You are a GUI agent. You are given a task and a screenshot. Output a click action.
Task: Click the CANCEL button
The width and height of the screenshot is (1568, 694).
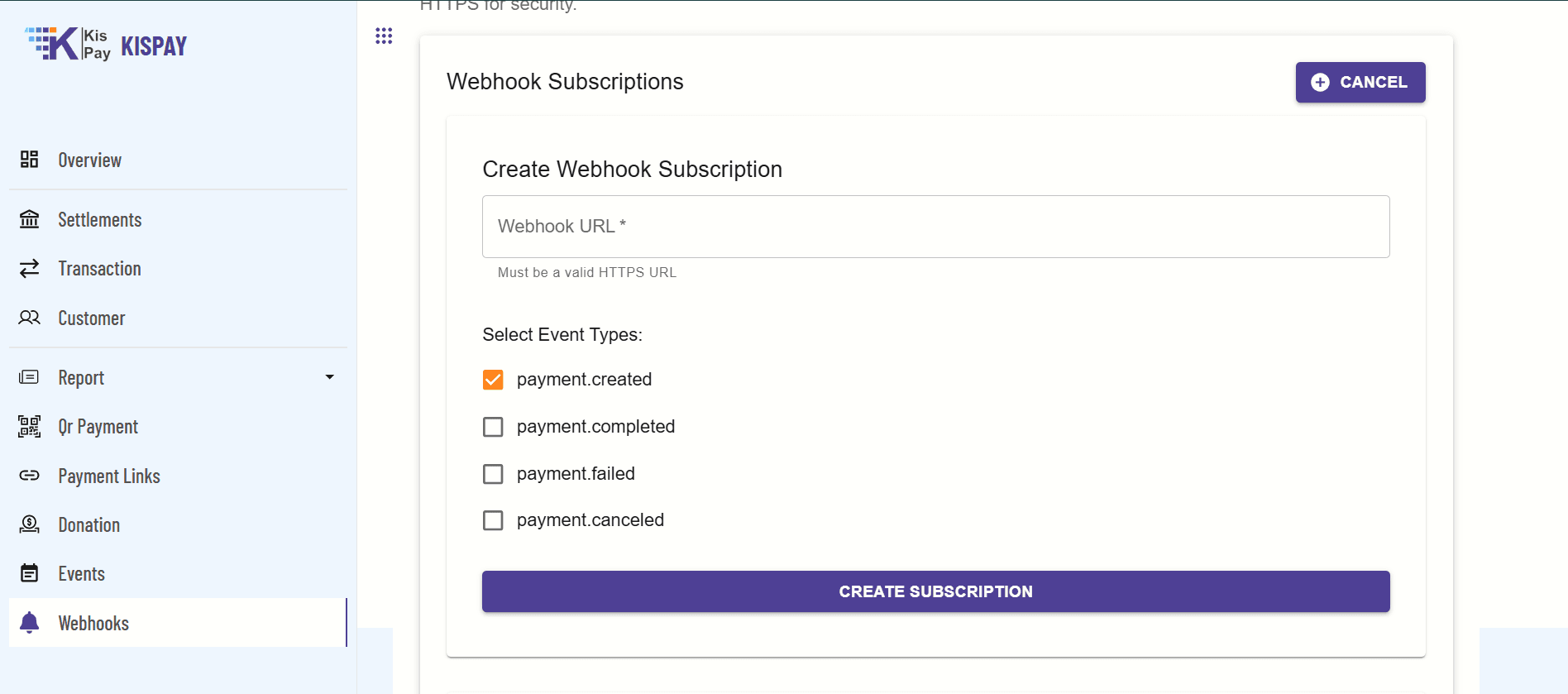1360,82
